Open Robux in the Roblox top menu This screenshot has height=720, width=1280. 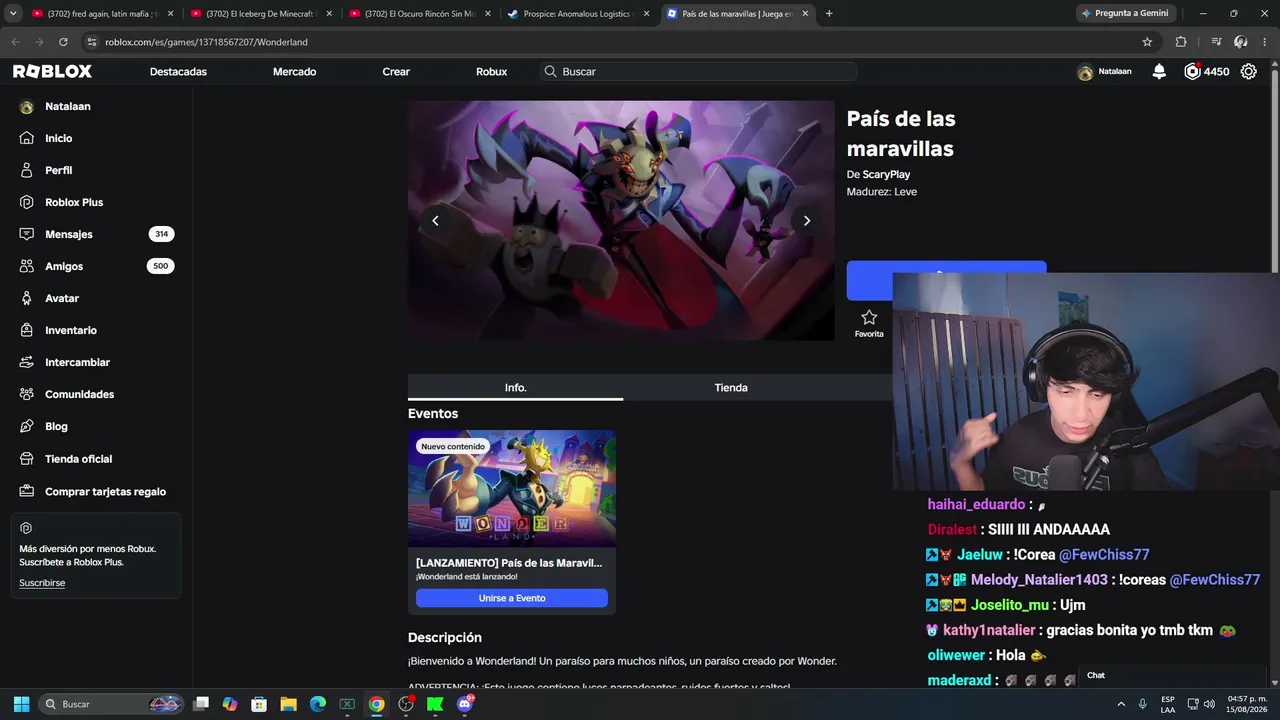click(x=491, y=72)
